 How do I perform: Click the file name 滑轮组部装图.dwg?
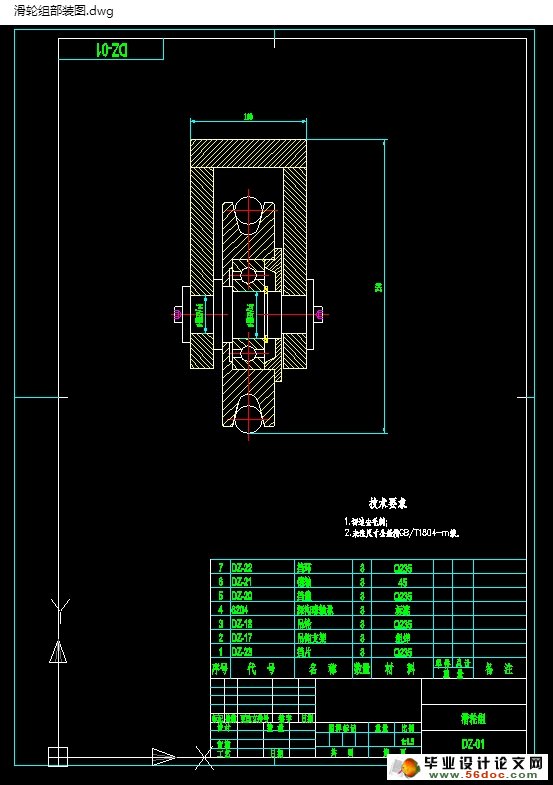coord(64,11)
